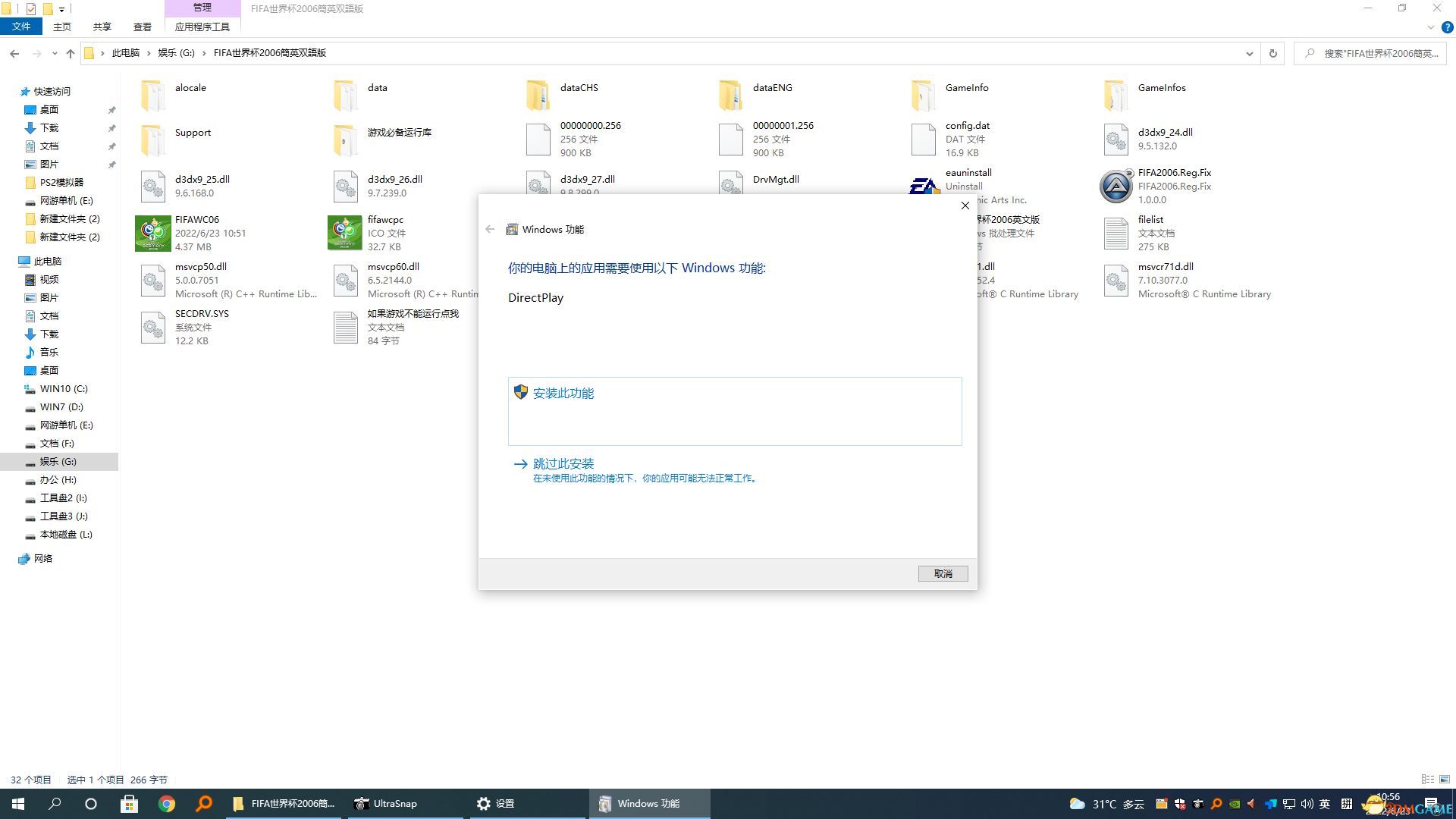
Task: Skip this installation link
Action: [x=563, y=463]
